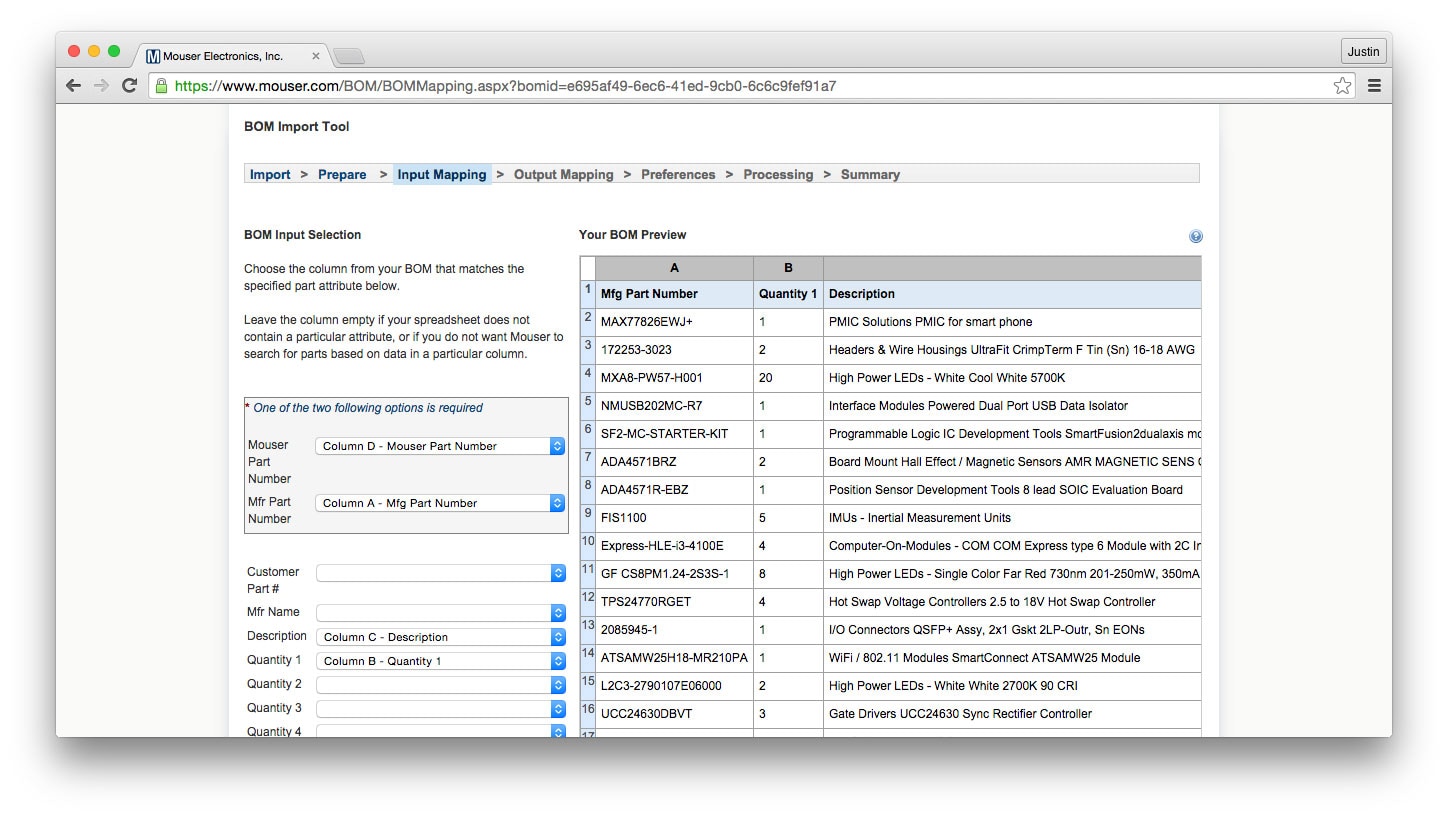Open the Mfr Part Number column dropdown
Screen dimensions: 1448x817
pos(440,503)
